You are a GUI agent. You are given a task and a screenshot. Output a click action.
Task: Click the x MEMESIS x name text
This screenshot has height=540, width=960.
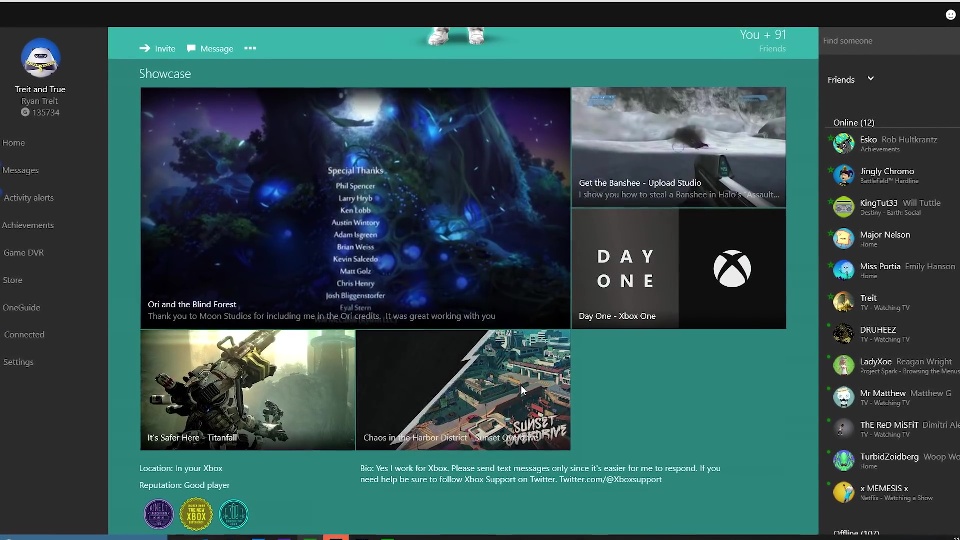click(884, 488)
